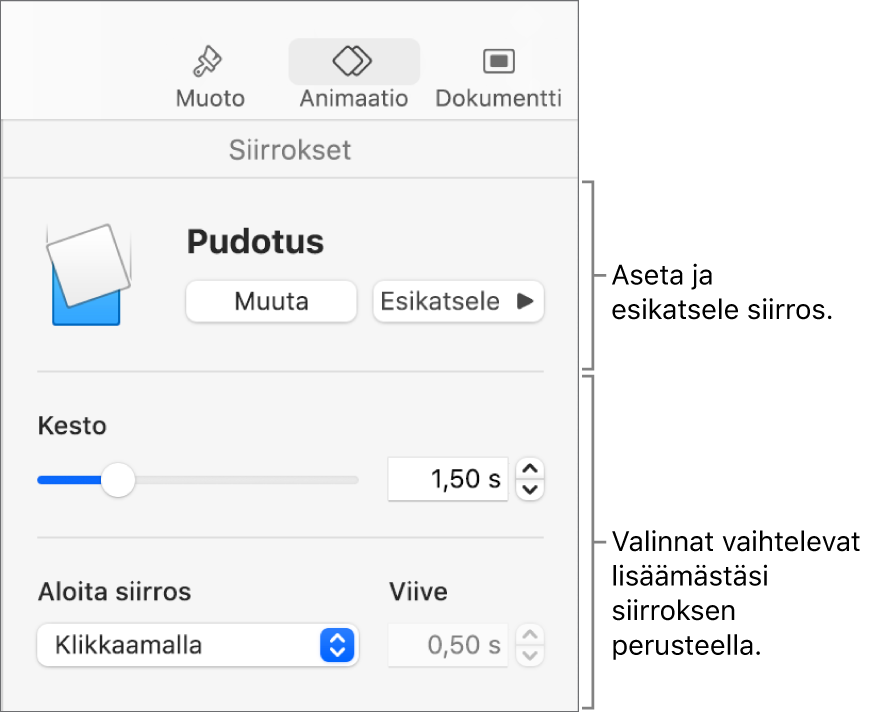Click the Esikatsele preview button
The height and width of the screenshot is (713, 872).
click(x=458, y=301)
